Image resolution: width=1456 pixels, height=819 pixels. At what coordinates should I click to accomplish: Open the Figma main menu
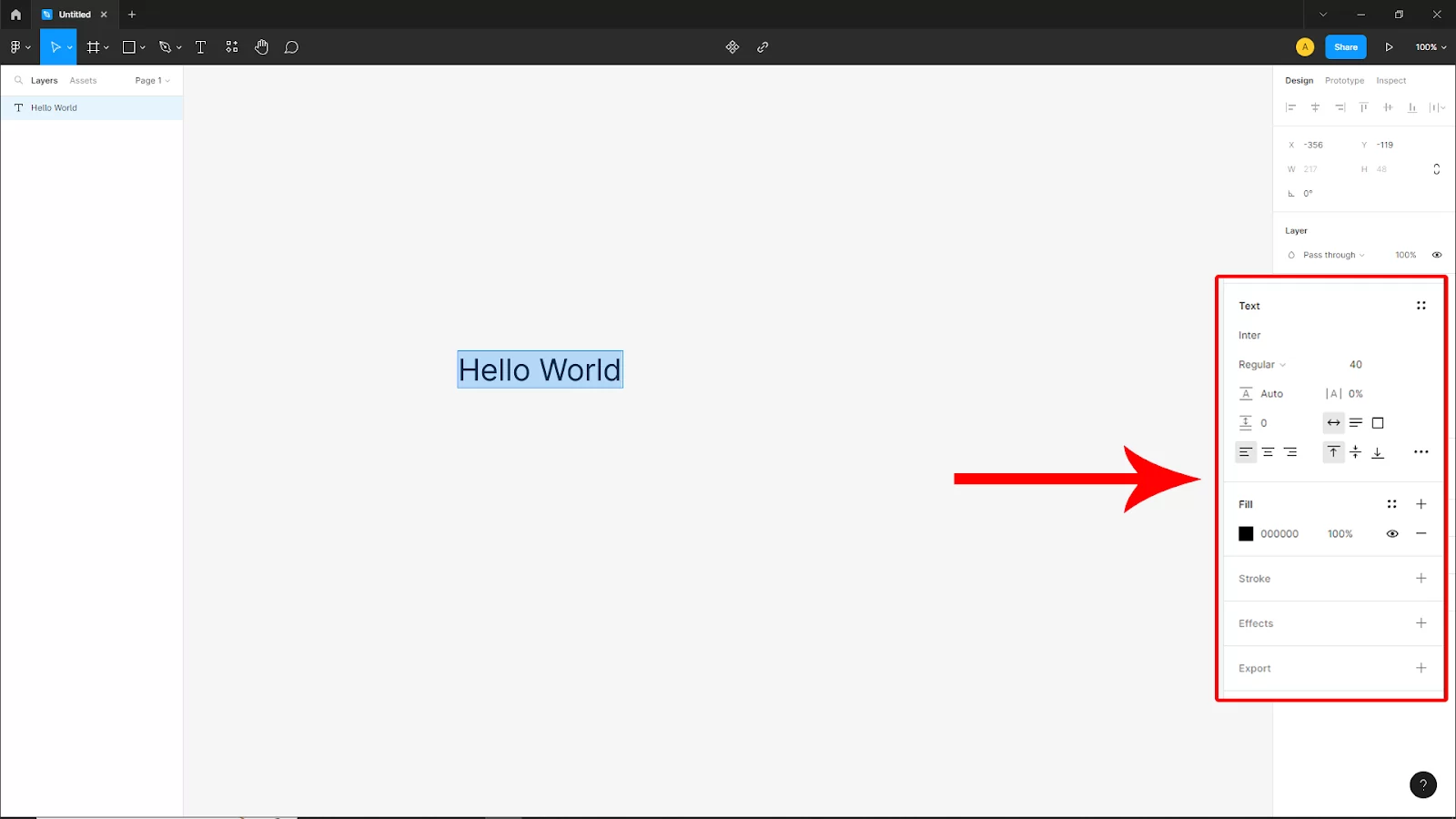pyautogui.click(x=19, y=47)
